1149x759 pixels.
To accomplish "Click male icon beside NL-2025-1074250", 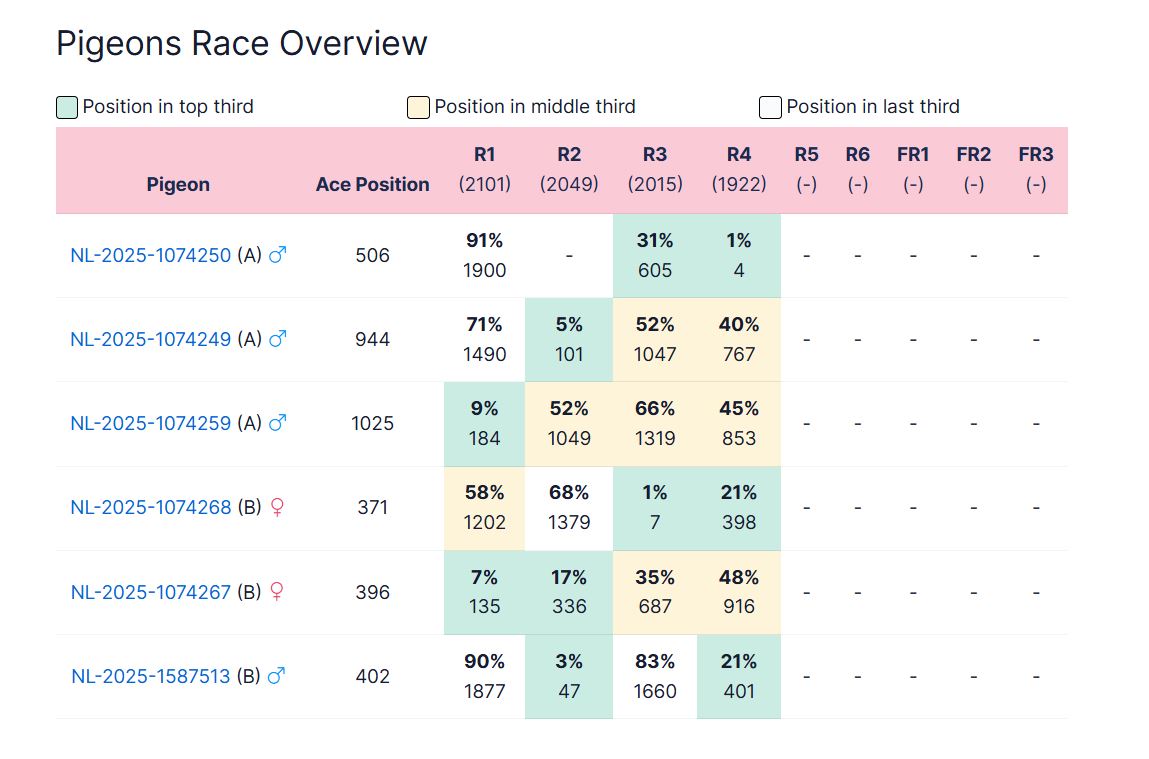I will point(277,255).
